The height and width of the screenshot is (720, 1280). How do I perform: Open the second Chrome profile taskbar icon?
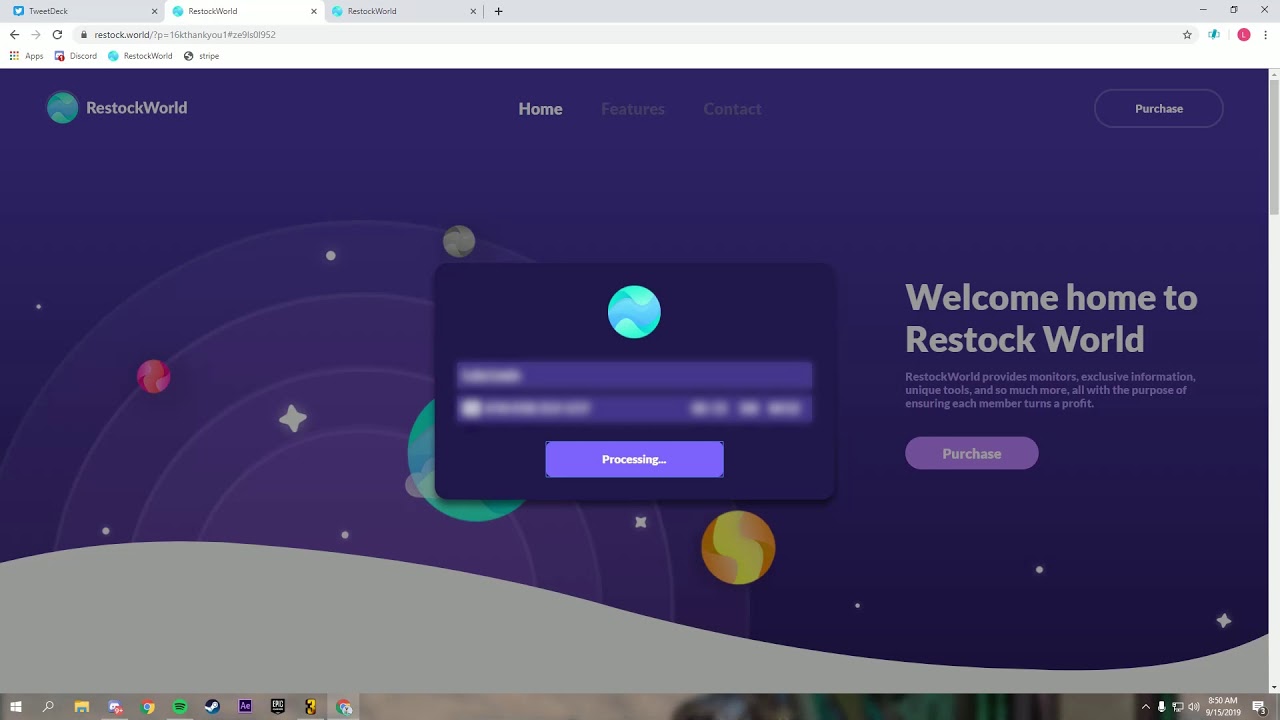click(x=344, y=707)
